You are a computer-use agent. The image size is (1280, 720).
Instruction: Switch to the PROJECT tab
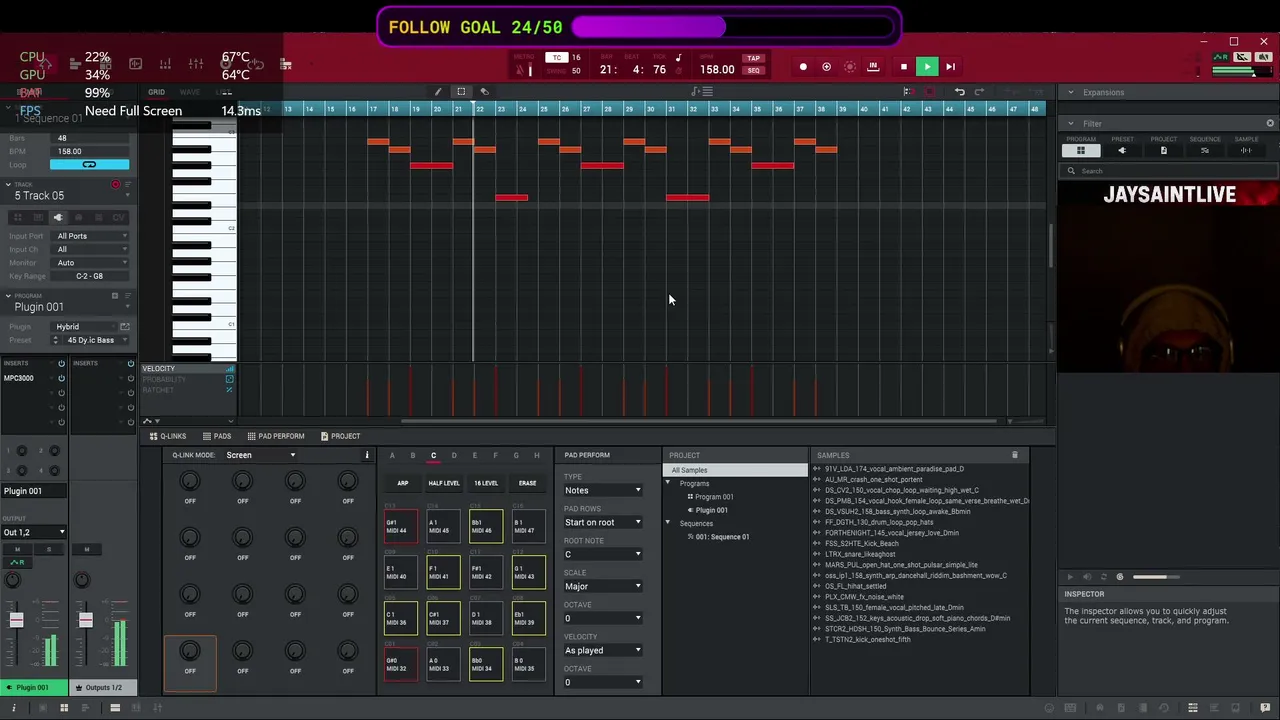(340, 436)
